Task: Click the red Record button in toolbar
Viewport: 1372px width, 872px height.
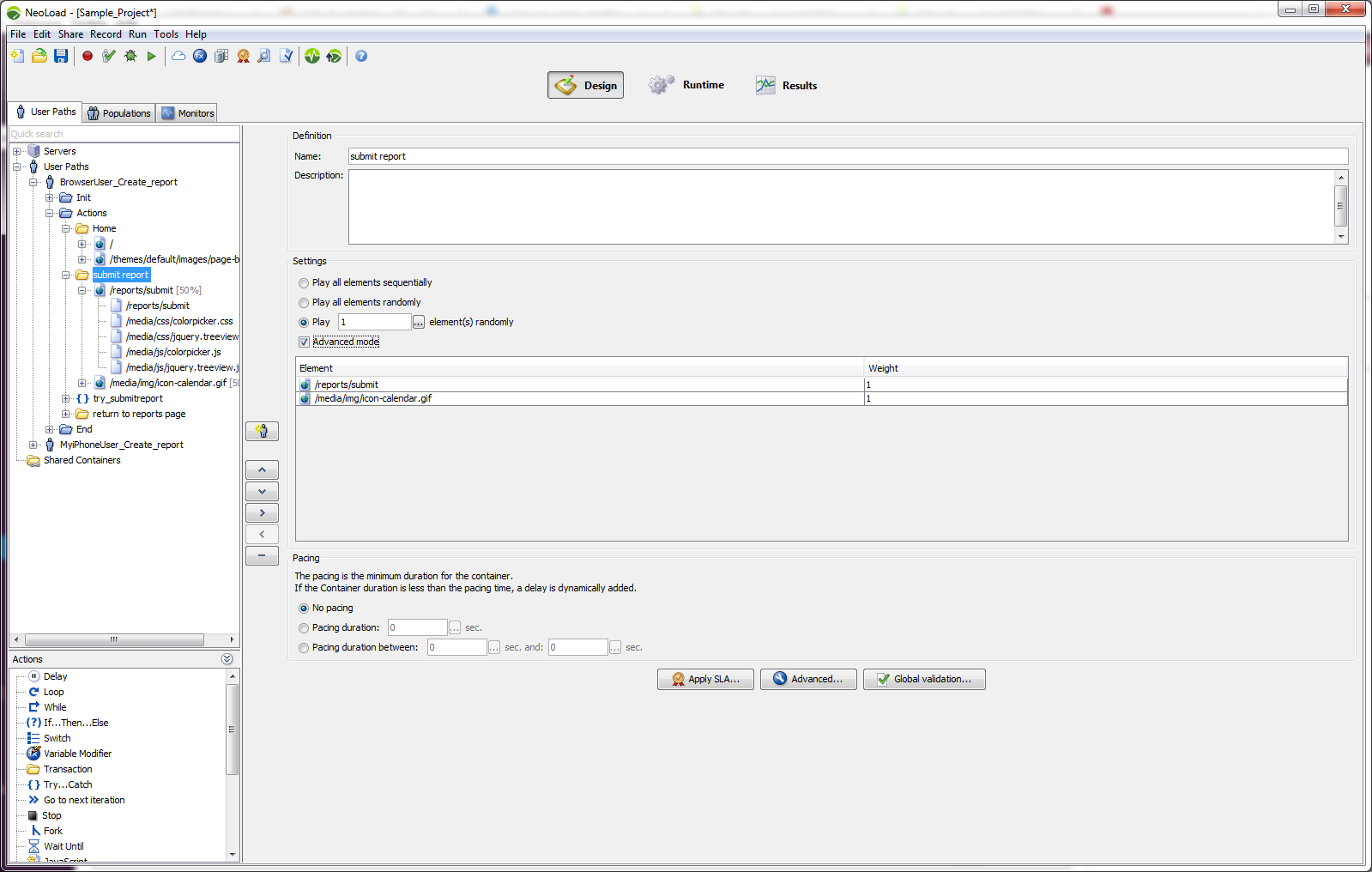Action: pos(88,56)
